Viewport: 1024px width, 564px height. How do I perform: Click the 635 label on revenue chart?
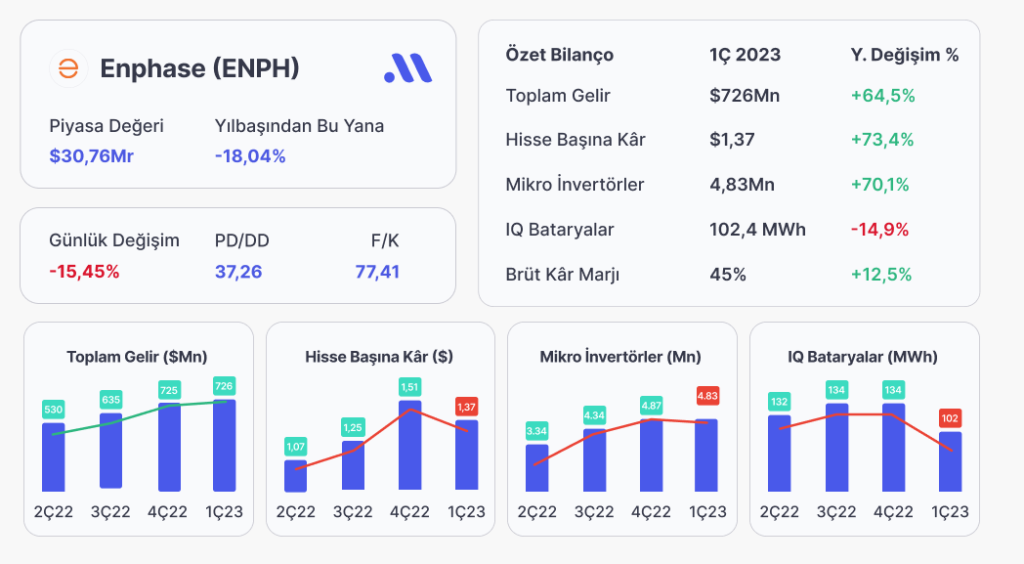[110, 400]
